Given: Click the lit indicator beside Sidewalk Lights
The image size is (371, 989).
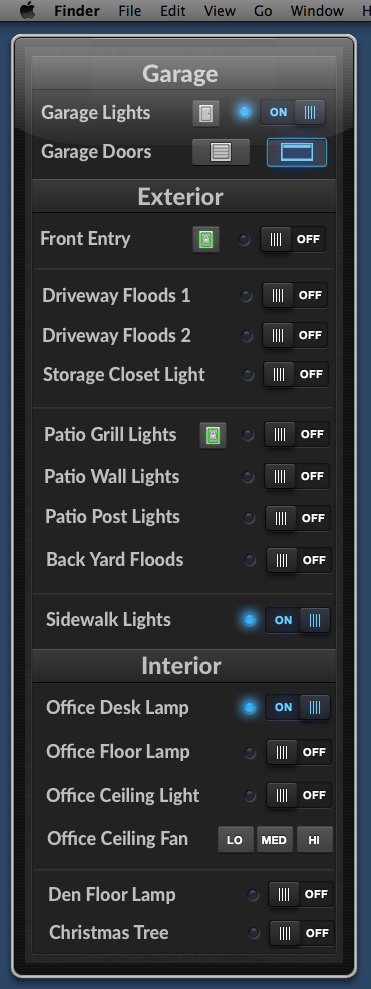Looking at the screenshot, I should point(250,620).
